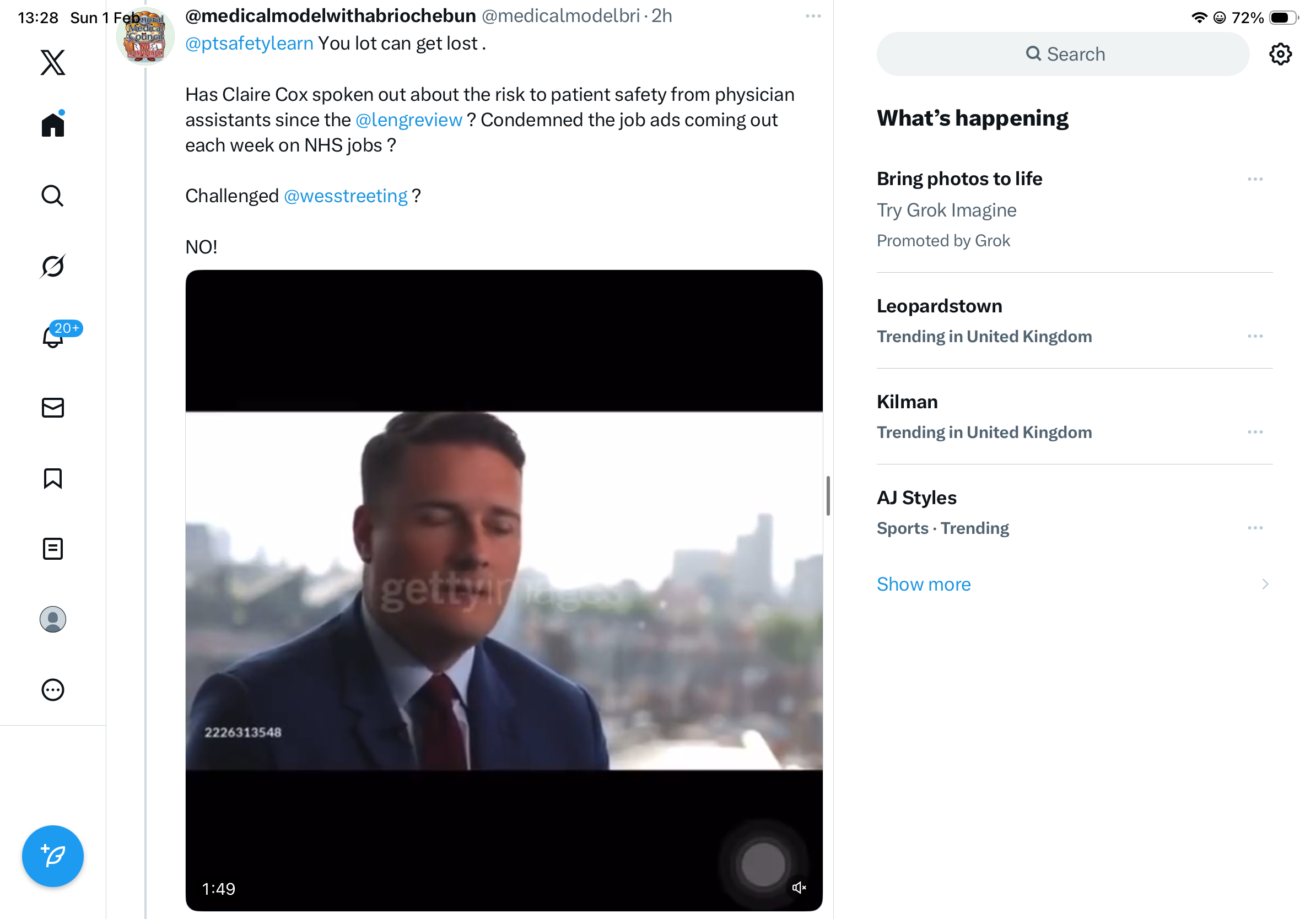Image resolution: width=1316 pixels, height=919 pixels.
Task: Open options for Leopardstown trend
Action: (1255, 336)
